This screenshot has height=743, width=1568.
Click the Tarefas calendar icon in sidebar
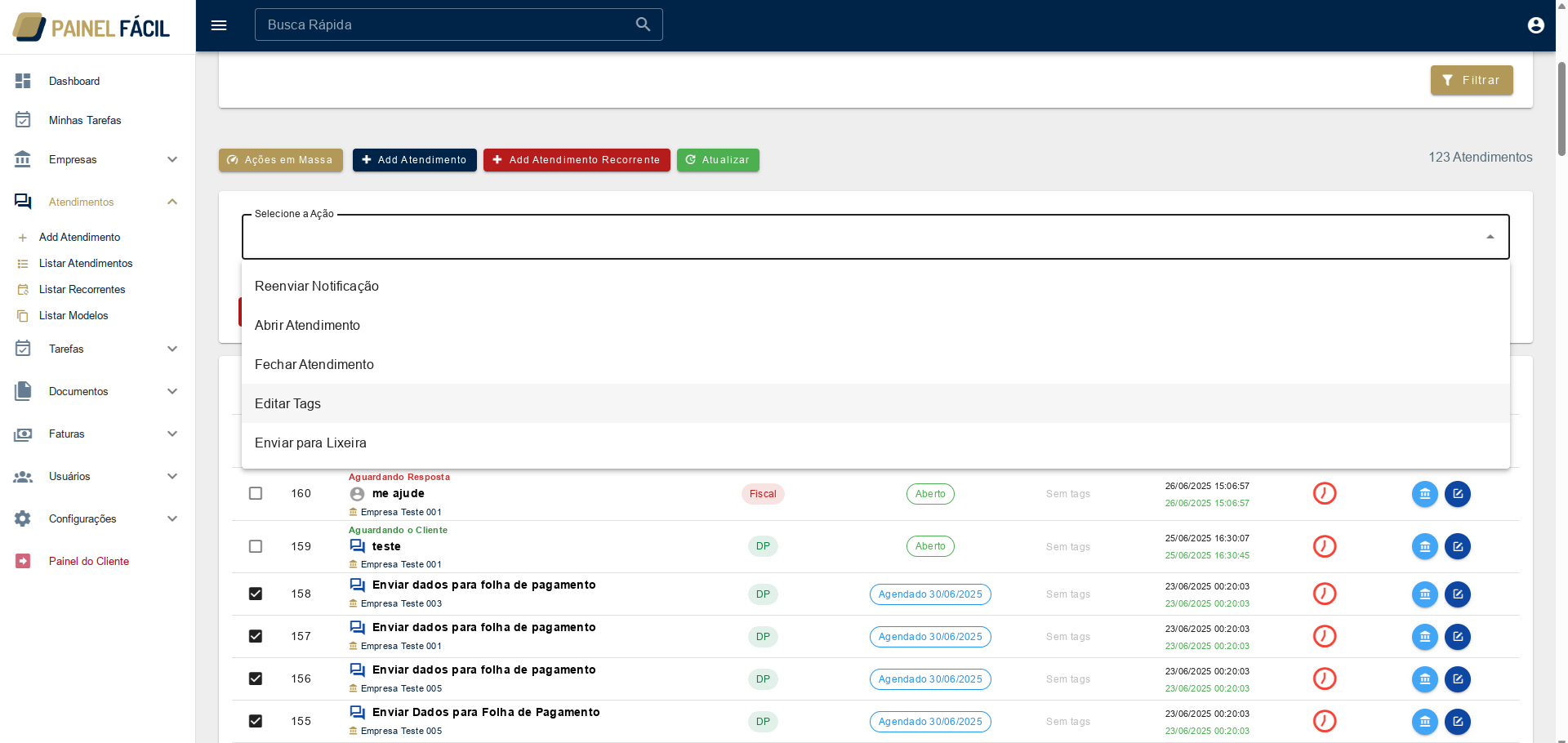(23, 349)
